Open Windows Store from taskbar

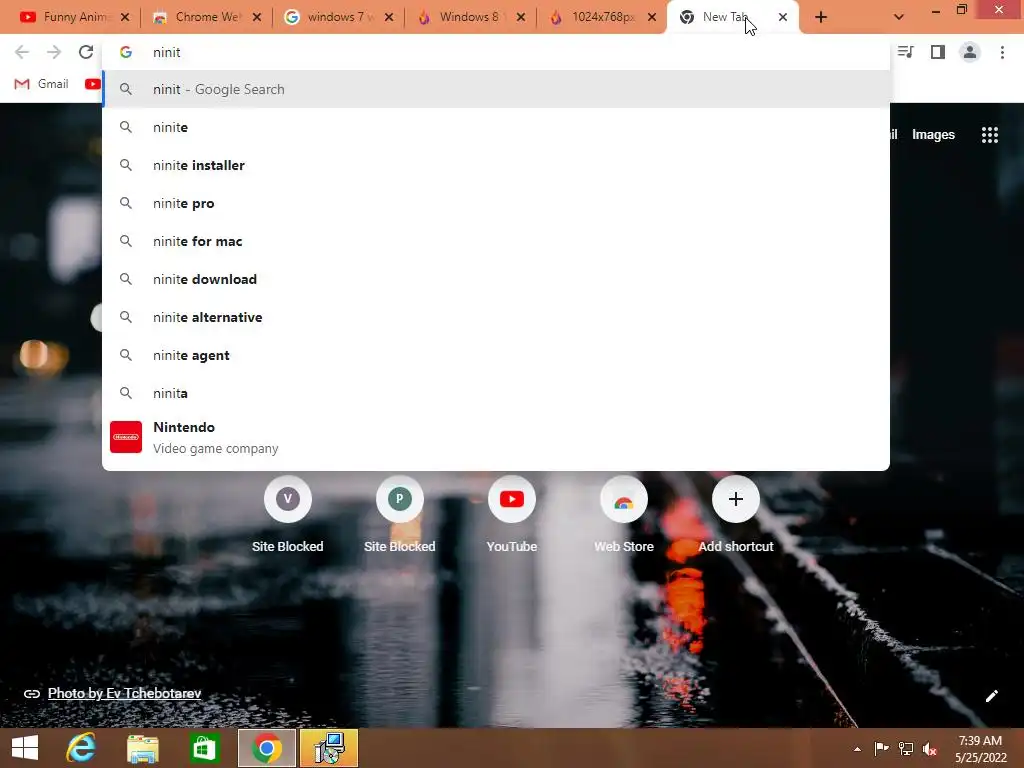point(204,748)
